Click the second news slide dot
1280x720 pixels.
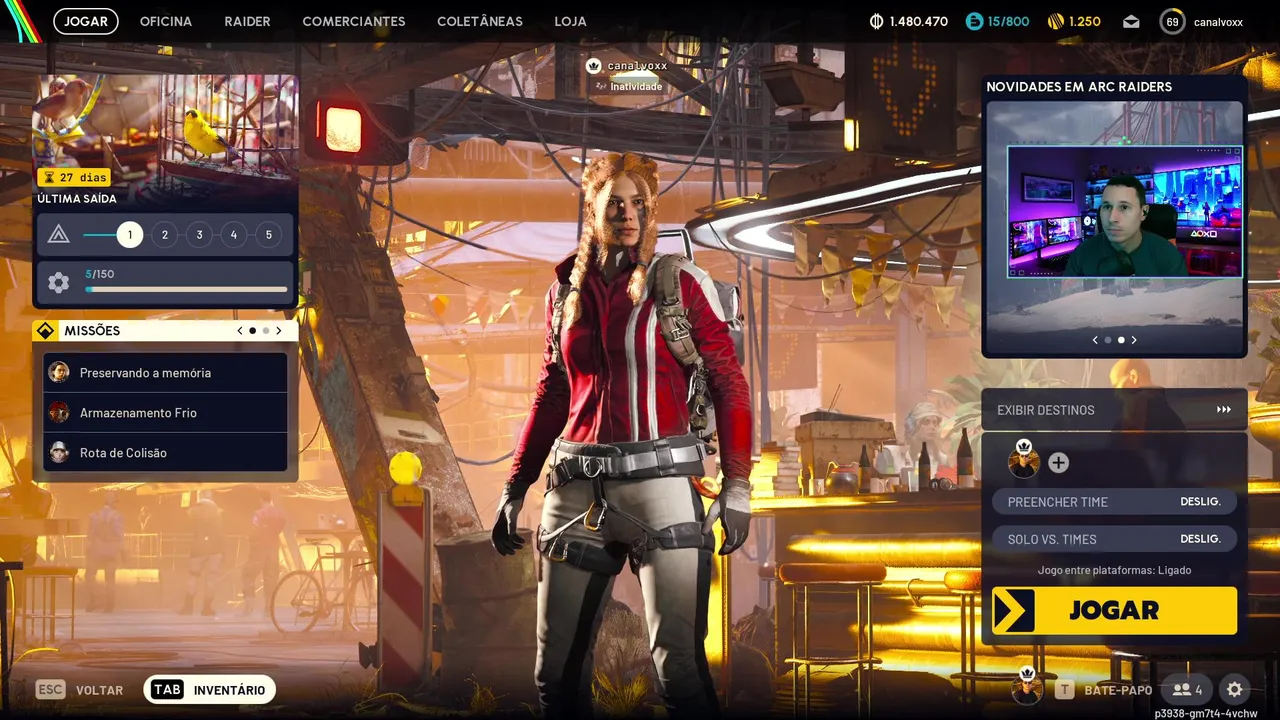point(1120,340)
